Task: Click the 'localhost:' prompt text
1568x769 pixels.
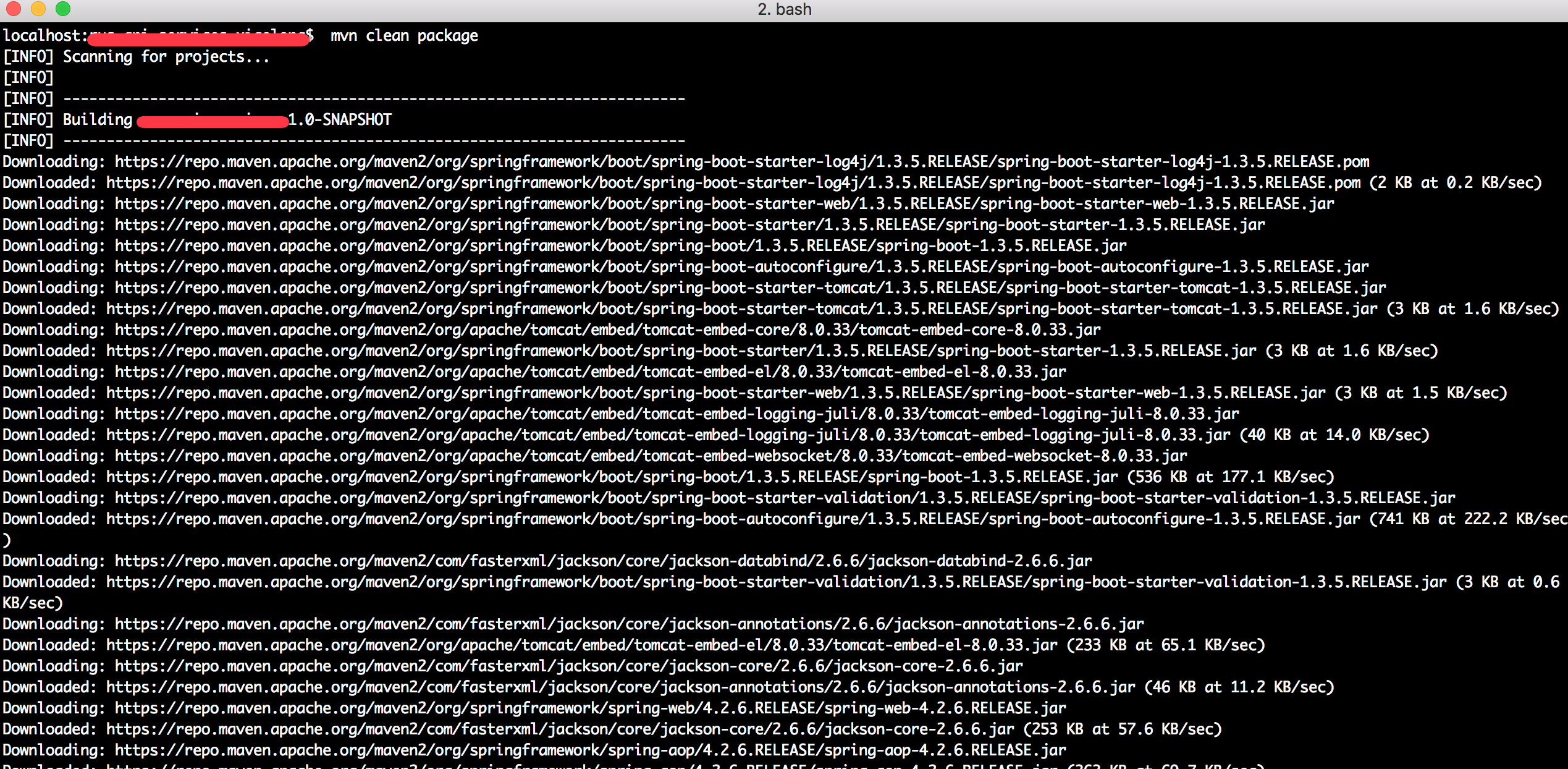Action: coord(46,36)
